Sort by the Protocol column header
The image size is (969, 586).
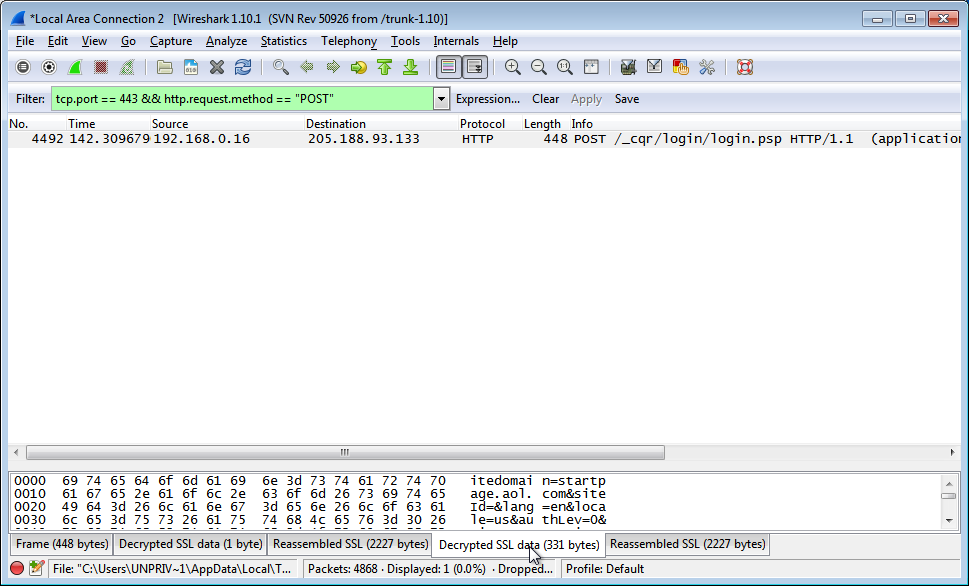pyautogui.click(x=490, y=124)
